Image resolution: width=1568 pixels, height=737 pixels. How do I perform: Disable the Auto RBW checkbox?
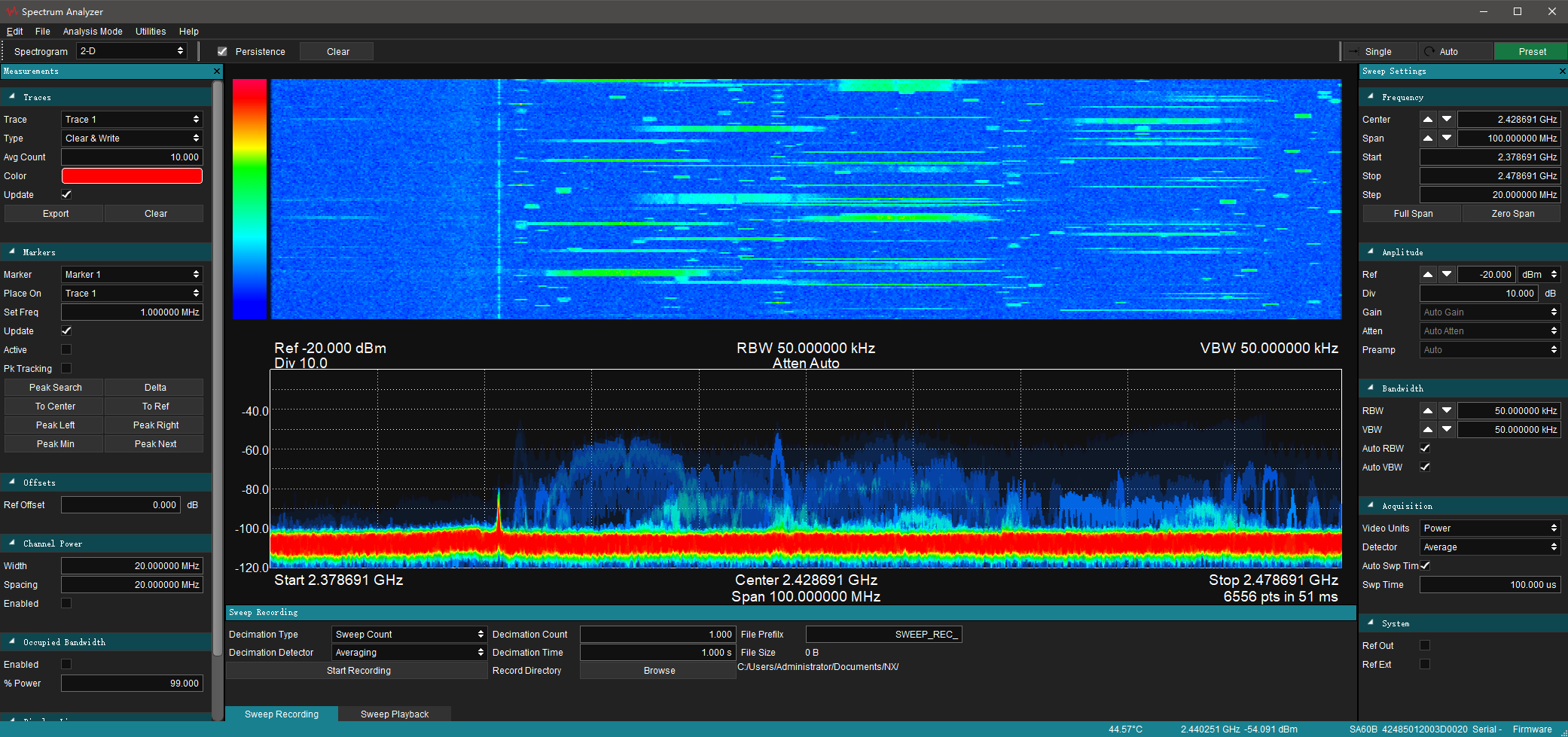pos(1425,449)
